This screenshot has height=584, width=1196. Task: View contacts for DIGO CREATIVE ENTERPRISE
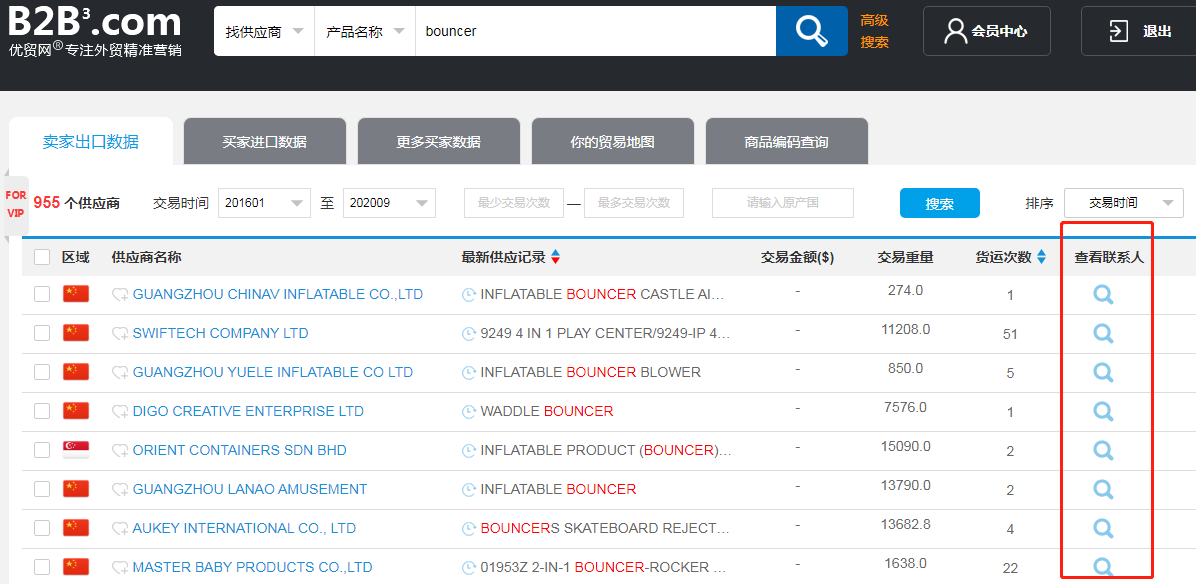[1103, 411]
